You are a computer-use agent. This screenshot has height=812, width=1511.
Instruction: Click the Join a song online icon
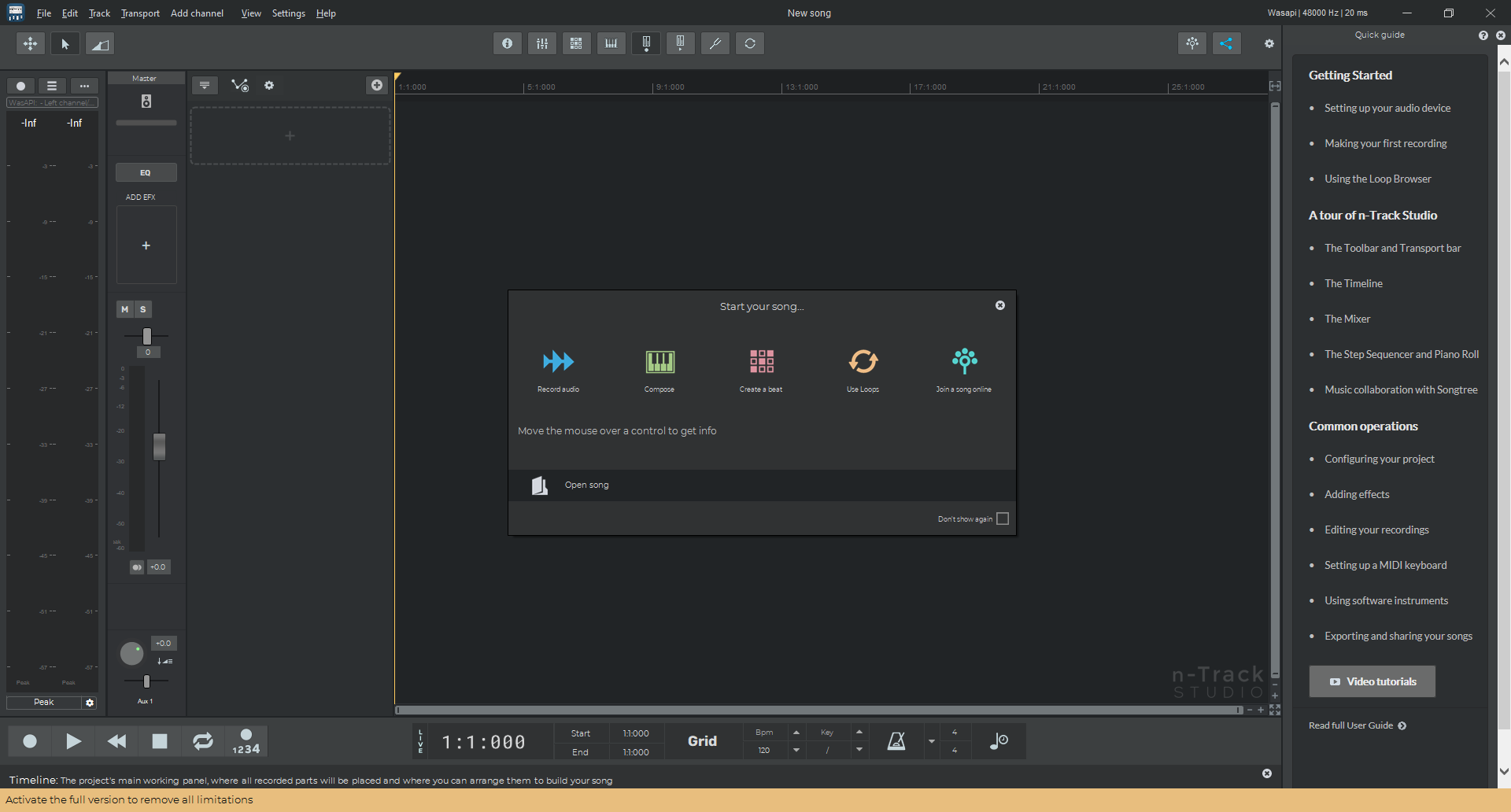(x=964, y=361)
